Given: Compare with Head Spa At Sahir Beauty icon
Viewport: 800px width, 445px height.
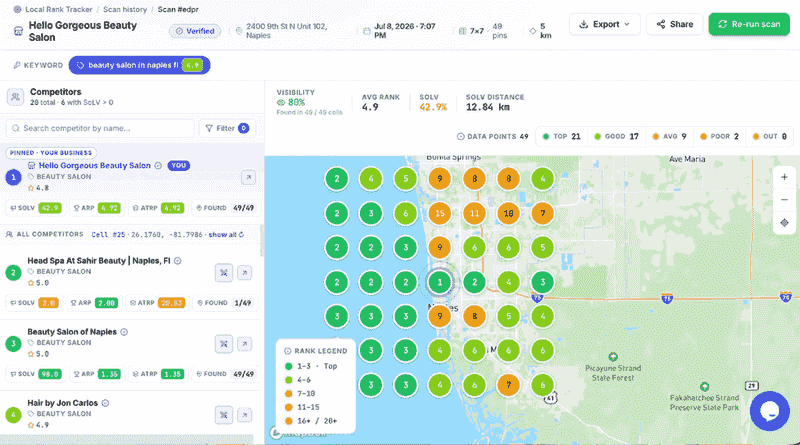Looking at the screenshot, I should coord(223,273).
